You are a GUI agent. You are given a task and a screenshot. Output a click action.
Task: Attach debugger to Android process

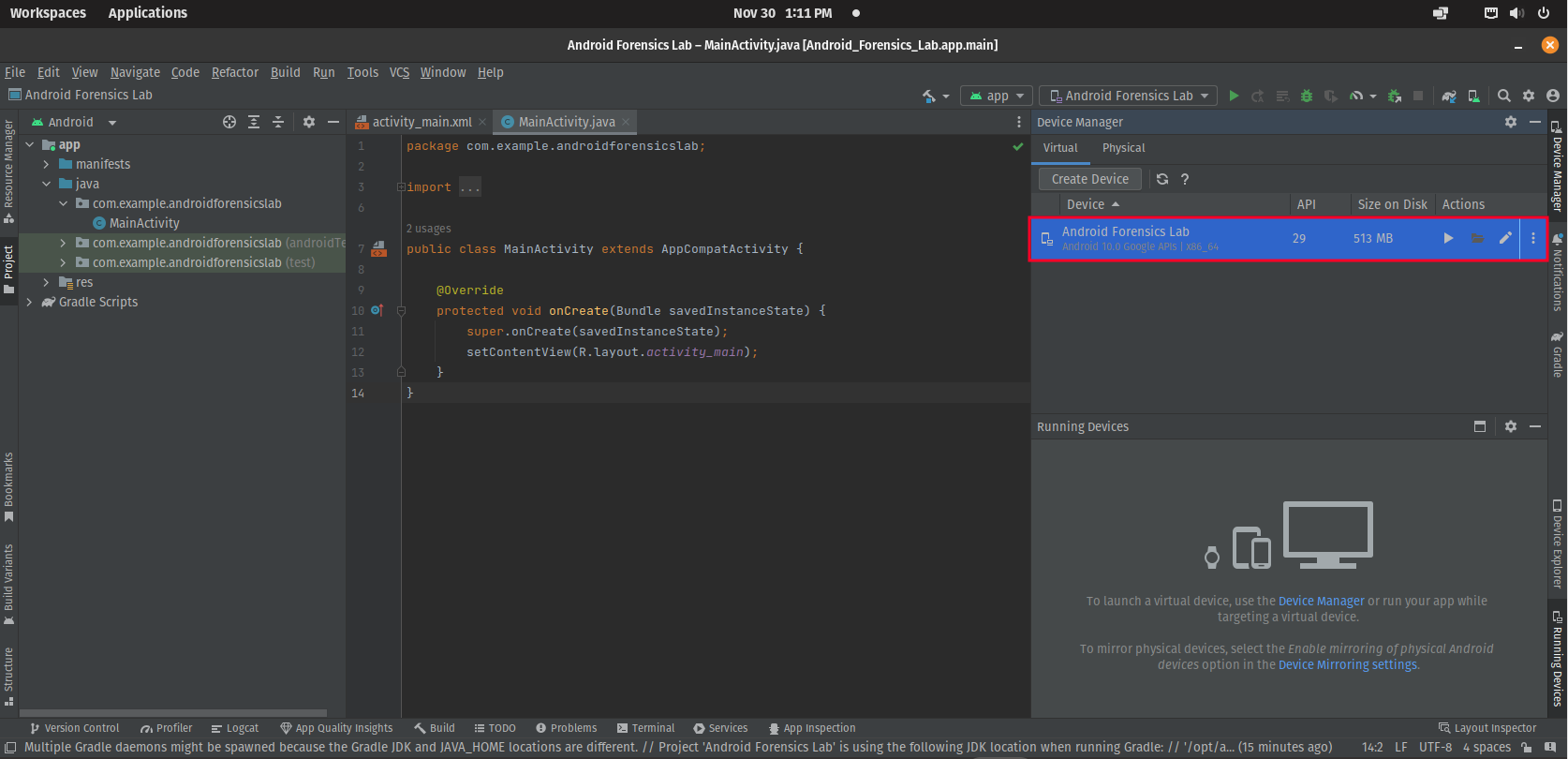[x=1395, y=96]
